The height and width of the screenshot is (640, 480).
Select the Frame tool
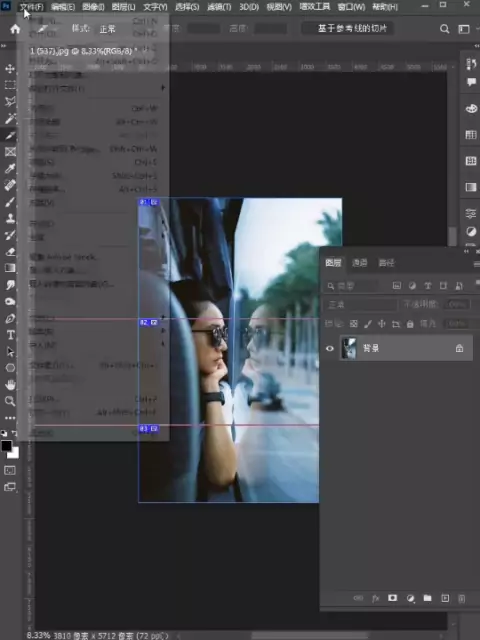pyautogui.click(x=10, y=152)
